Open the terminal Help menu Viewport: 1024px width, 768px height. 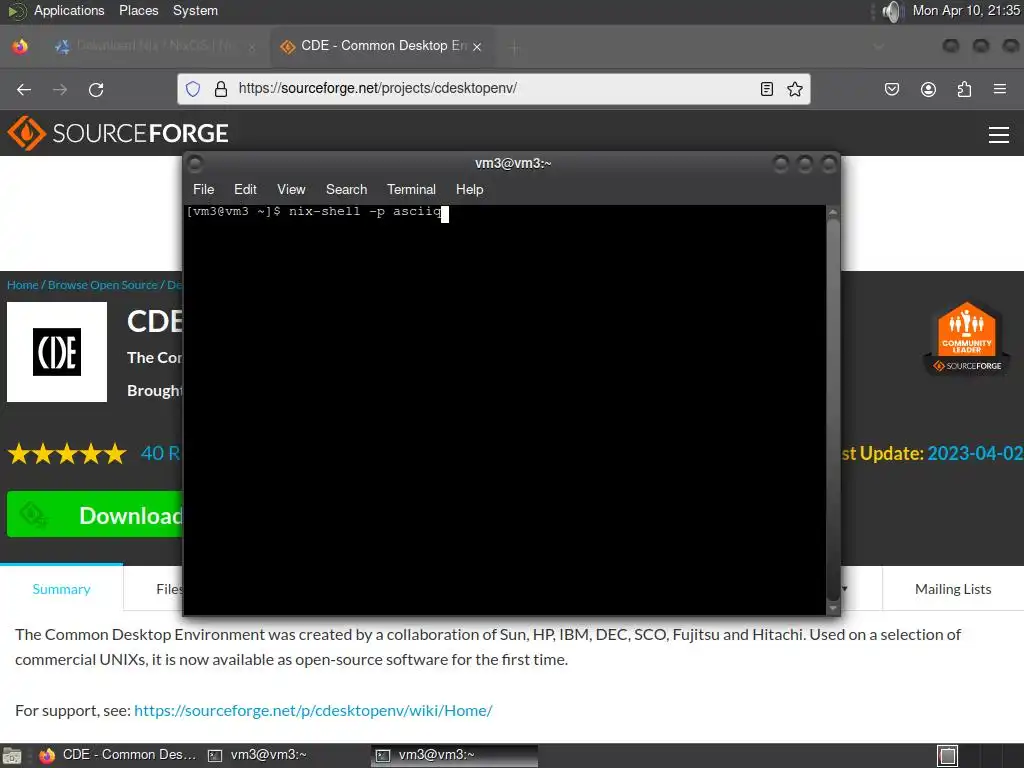(470, 189)
